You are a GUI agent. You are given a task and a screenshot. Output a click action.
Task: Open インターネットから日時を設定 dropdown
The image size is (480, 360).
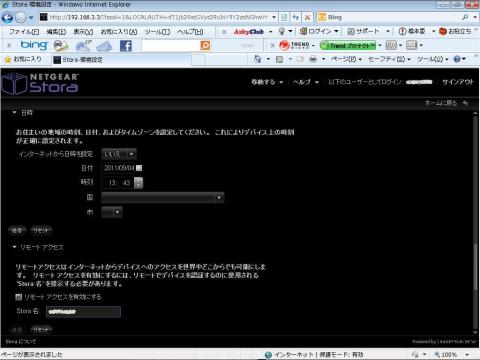pyautogui.click(x=119, y=154)
